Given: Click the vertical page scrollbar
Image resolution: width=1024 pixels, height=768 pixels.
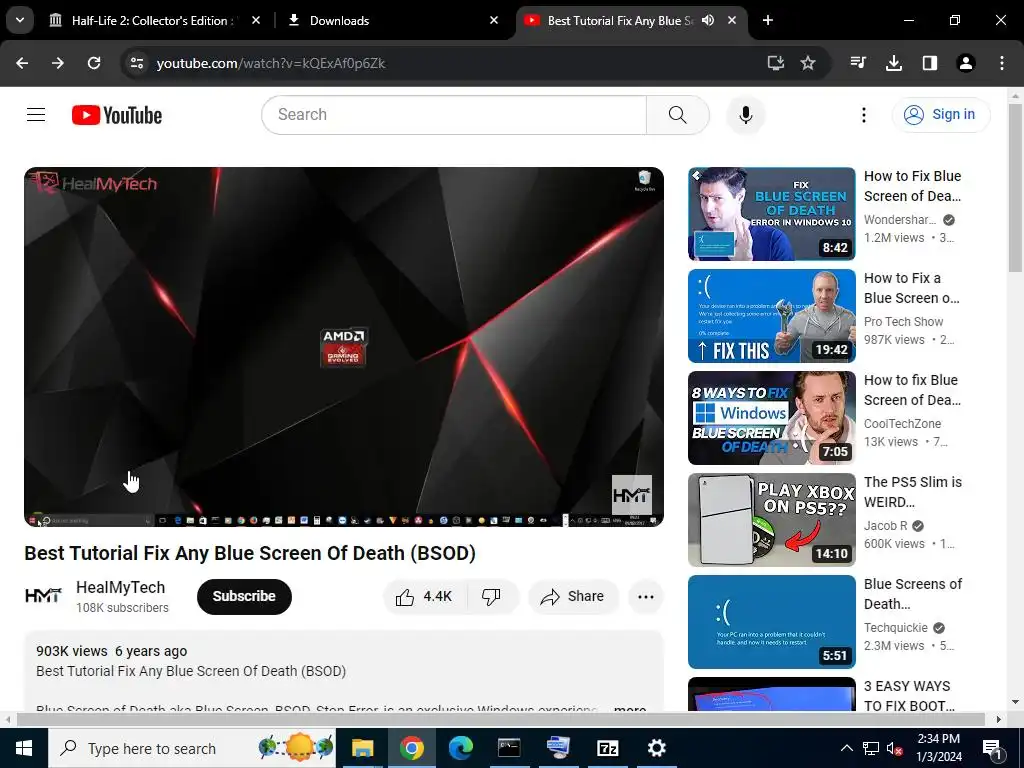Looking at the screenshot, I should (1015, 189).
